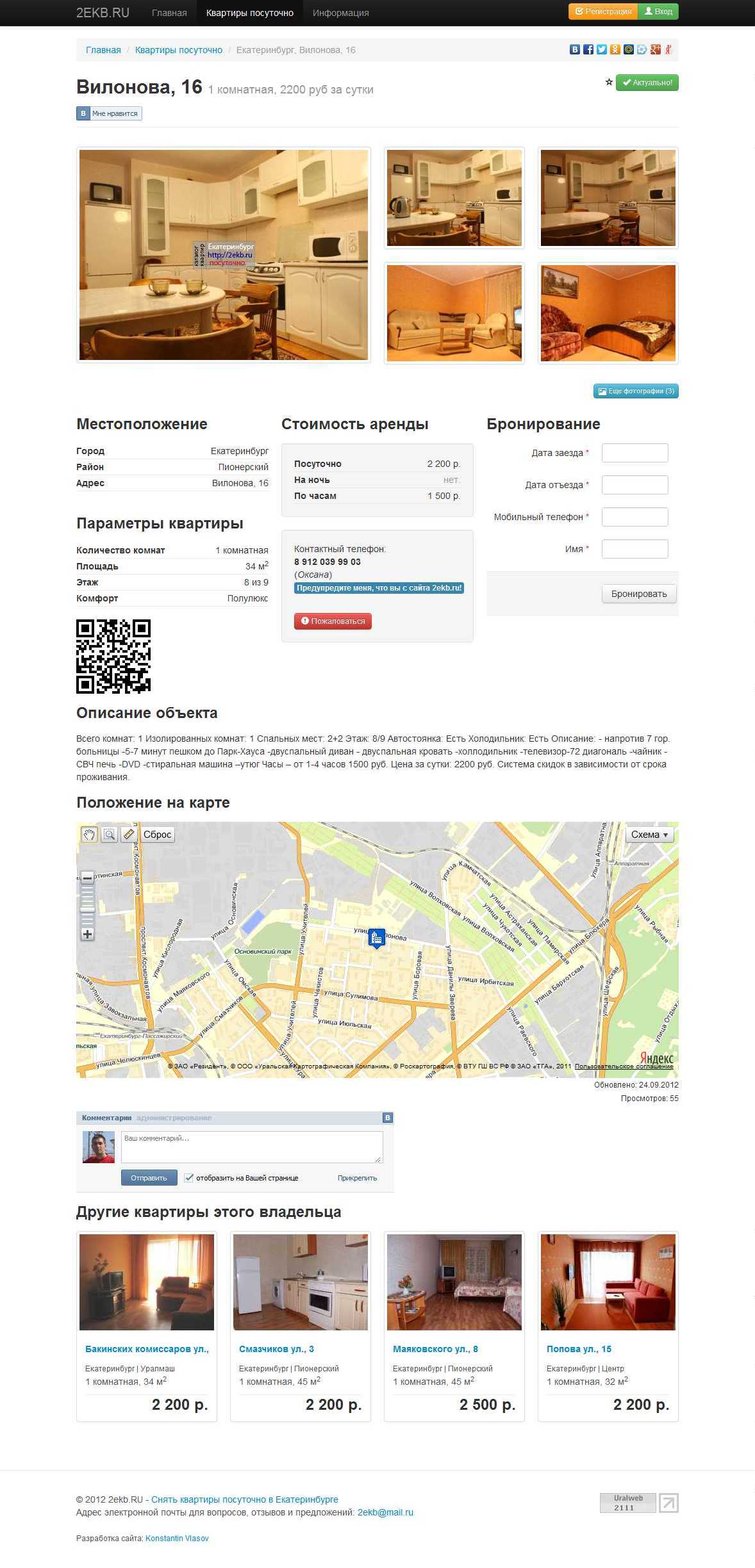Click 'Предупредите меня, что вы с сайта 2ekb.ru!' label
Viewport: 755px width, 1568px height.
coord(379,588)
